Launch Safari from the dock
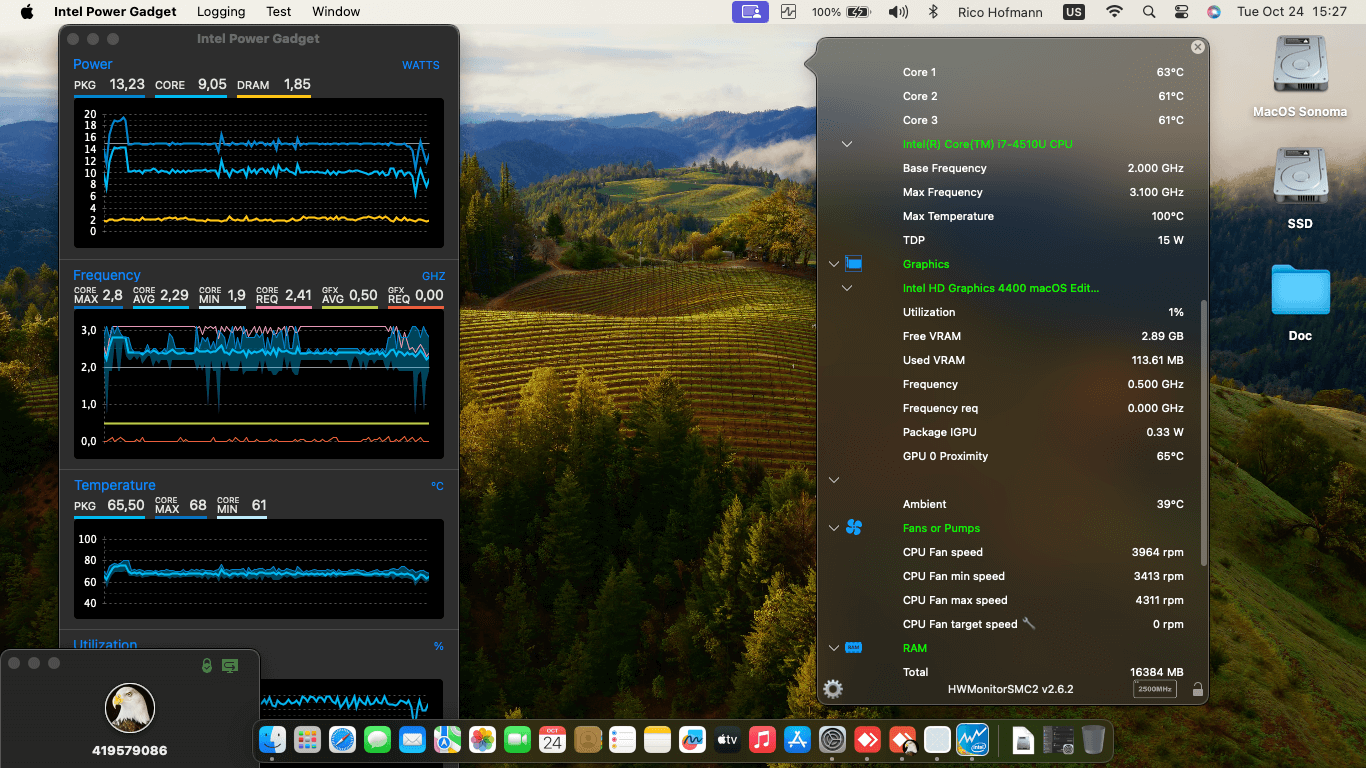 342,740
